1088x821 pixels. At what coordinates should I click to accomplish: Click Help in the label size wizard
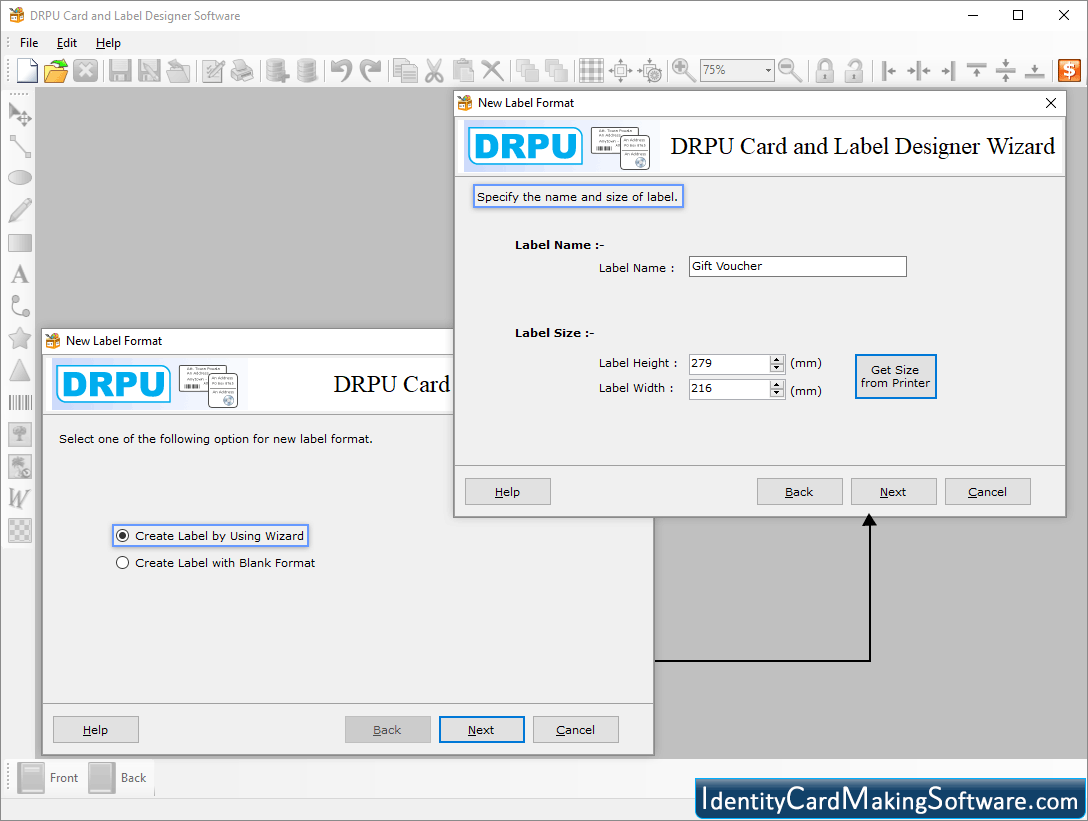[507, 492]
